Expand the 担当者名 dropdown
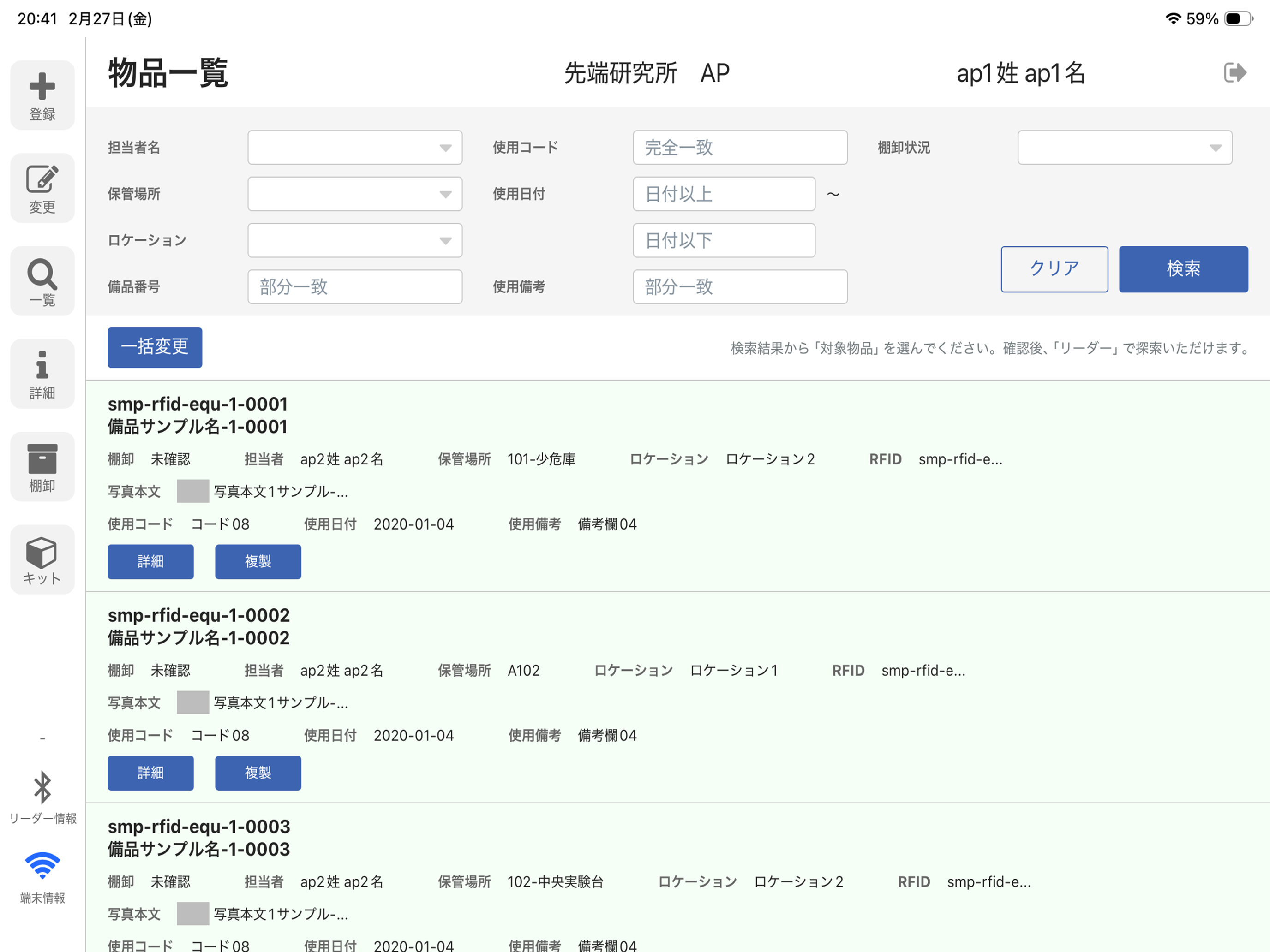The height and width of the screenshot is (952, 1270). point(355,148)
